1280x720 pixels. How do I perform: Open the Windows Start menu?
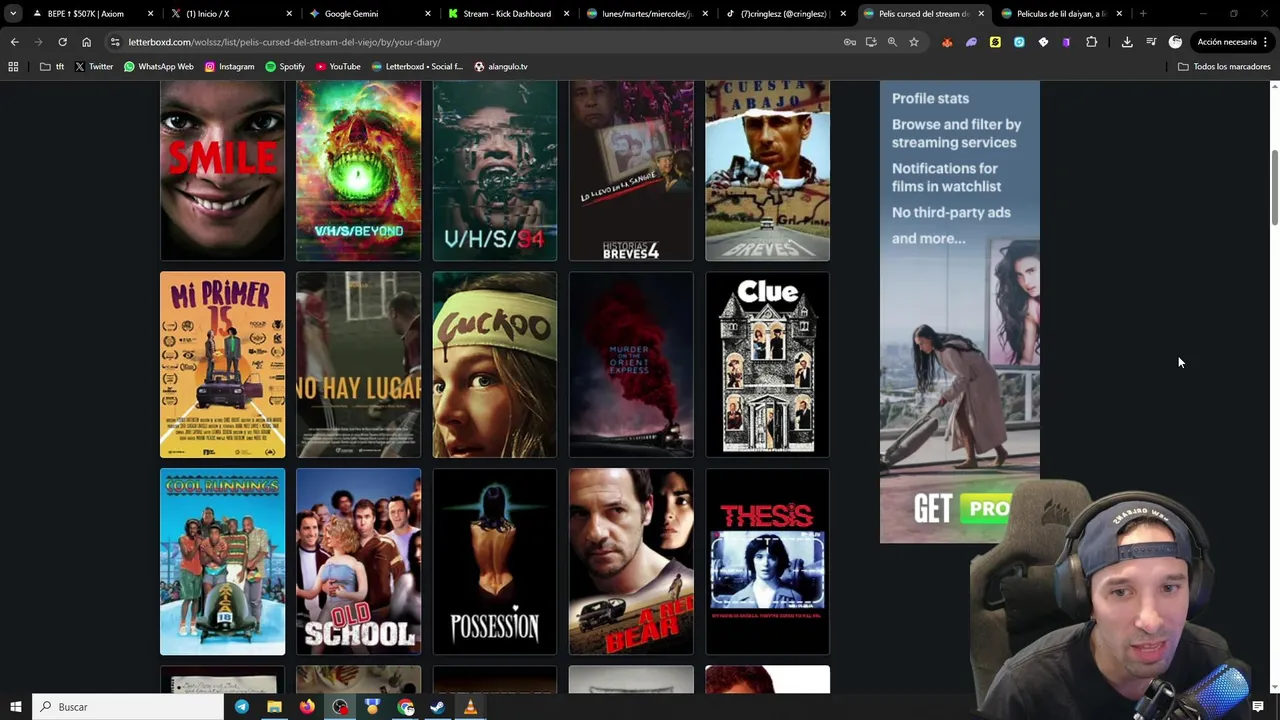pos(15,707)
